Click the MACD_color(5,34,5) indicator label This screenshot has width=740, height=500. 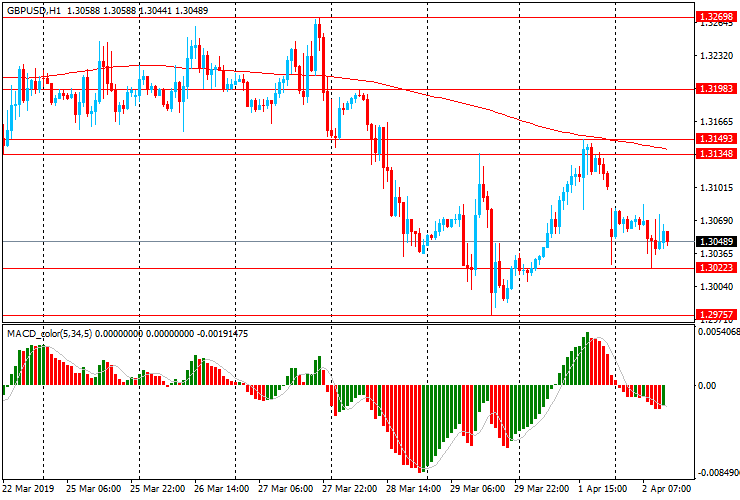coord(50,334)
